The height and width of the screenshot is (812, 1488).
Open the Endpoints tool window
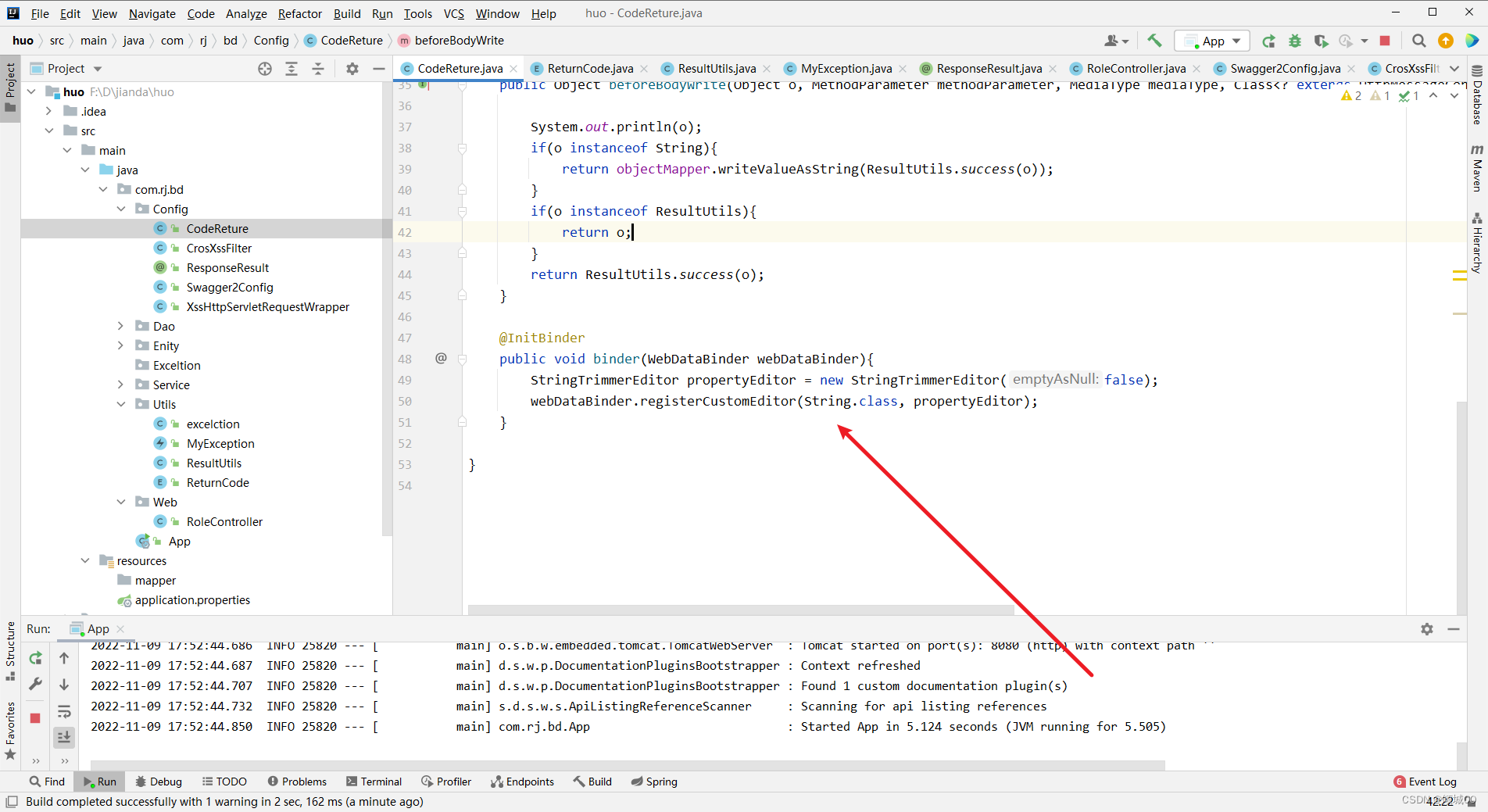point(522,782)
